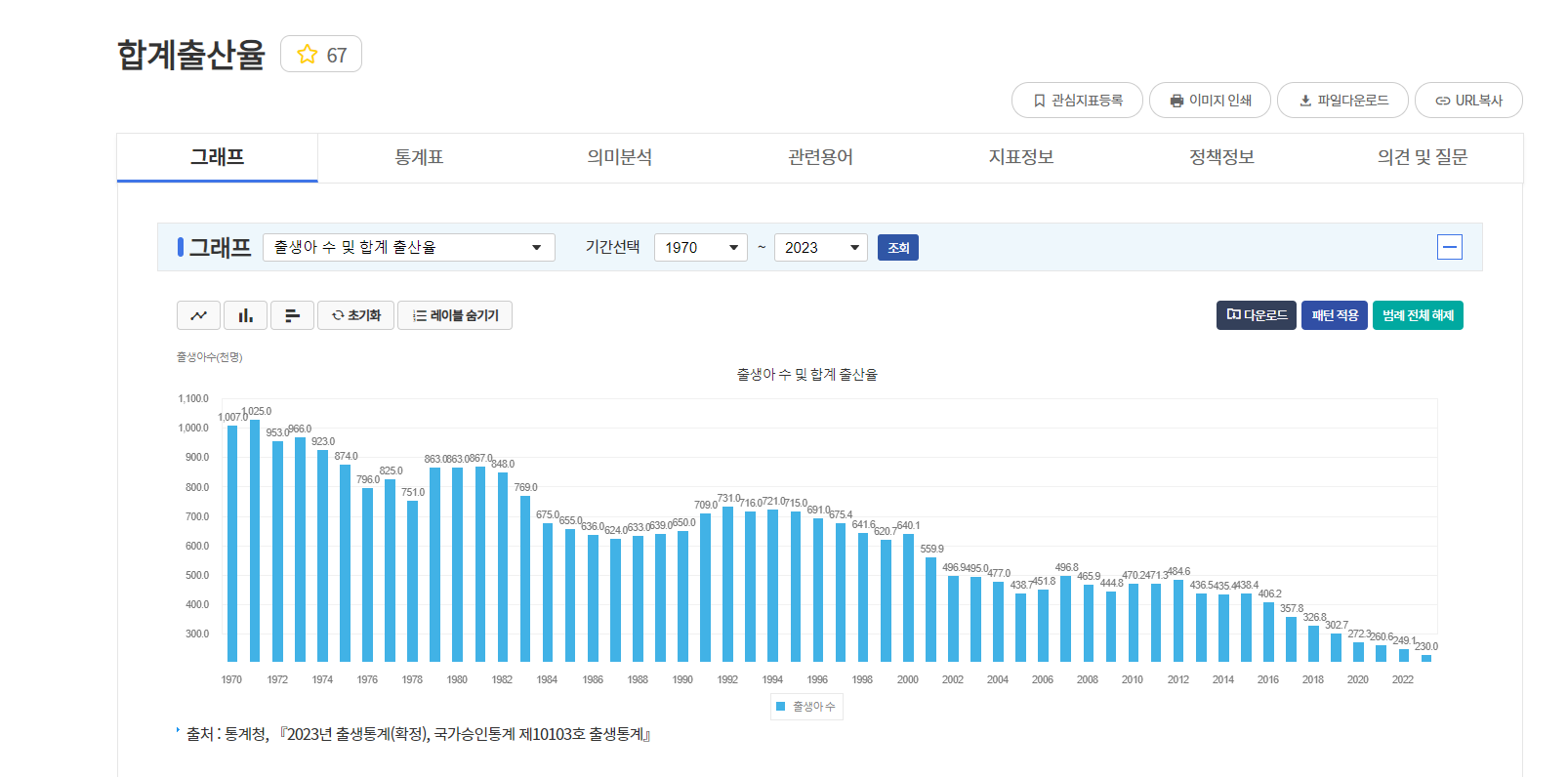Click x-axis year label 2022
This screenshot has width=1568, height=777.
1403,679
